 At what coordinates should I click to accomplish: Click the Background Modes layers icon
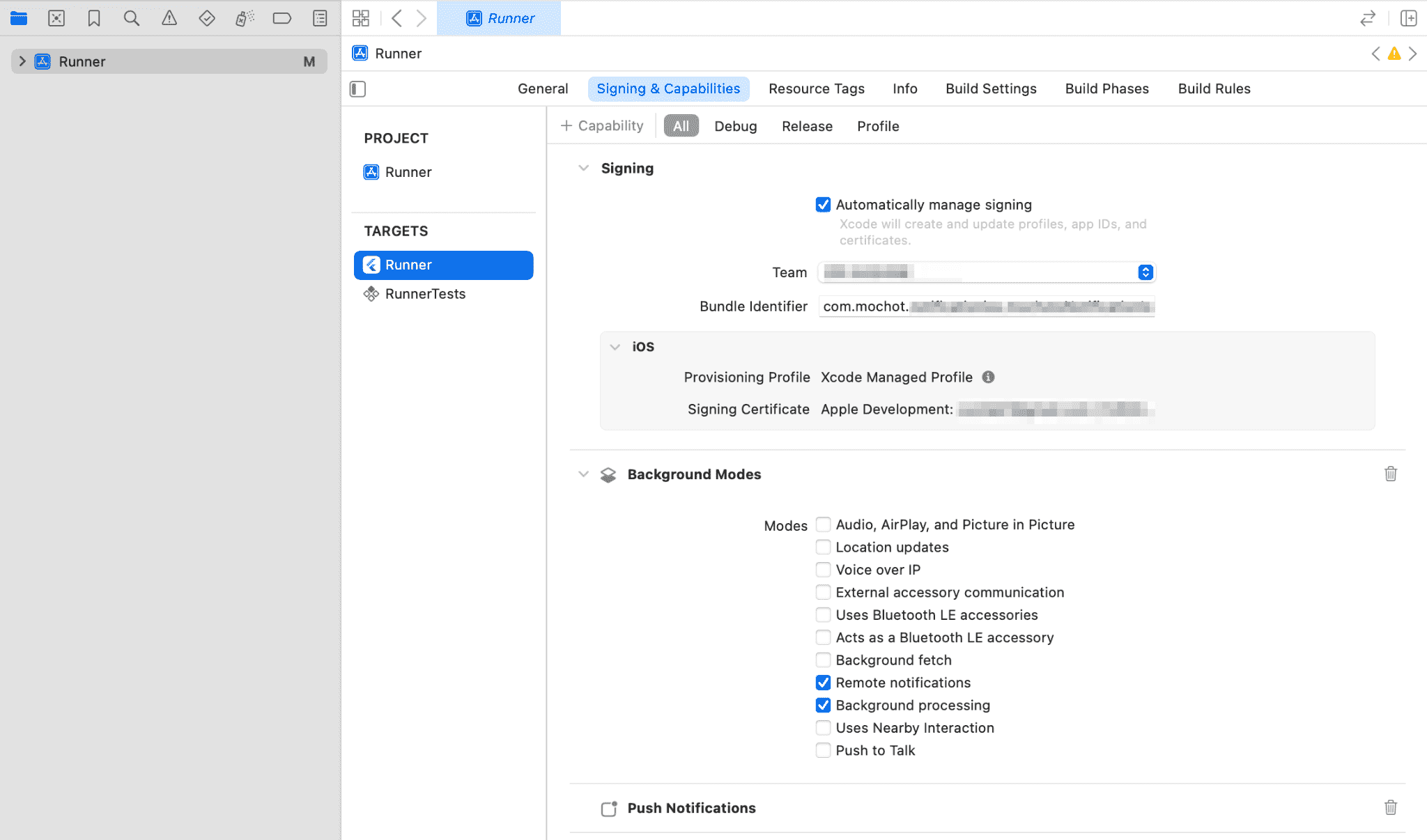[x=608, y=474]
